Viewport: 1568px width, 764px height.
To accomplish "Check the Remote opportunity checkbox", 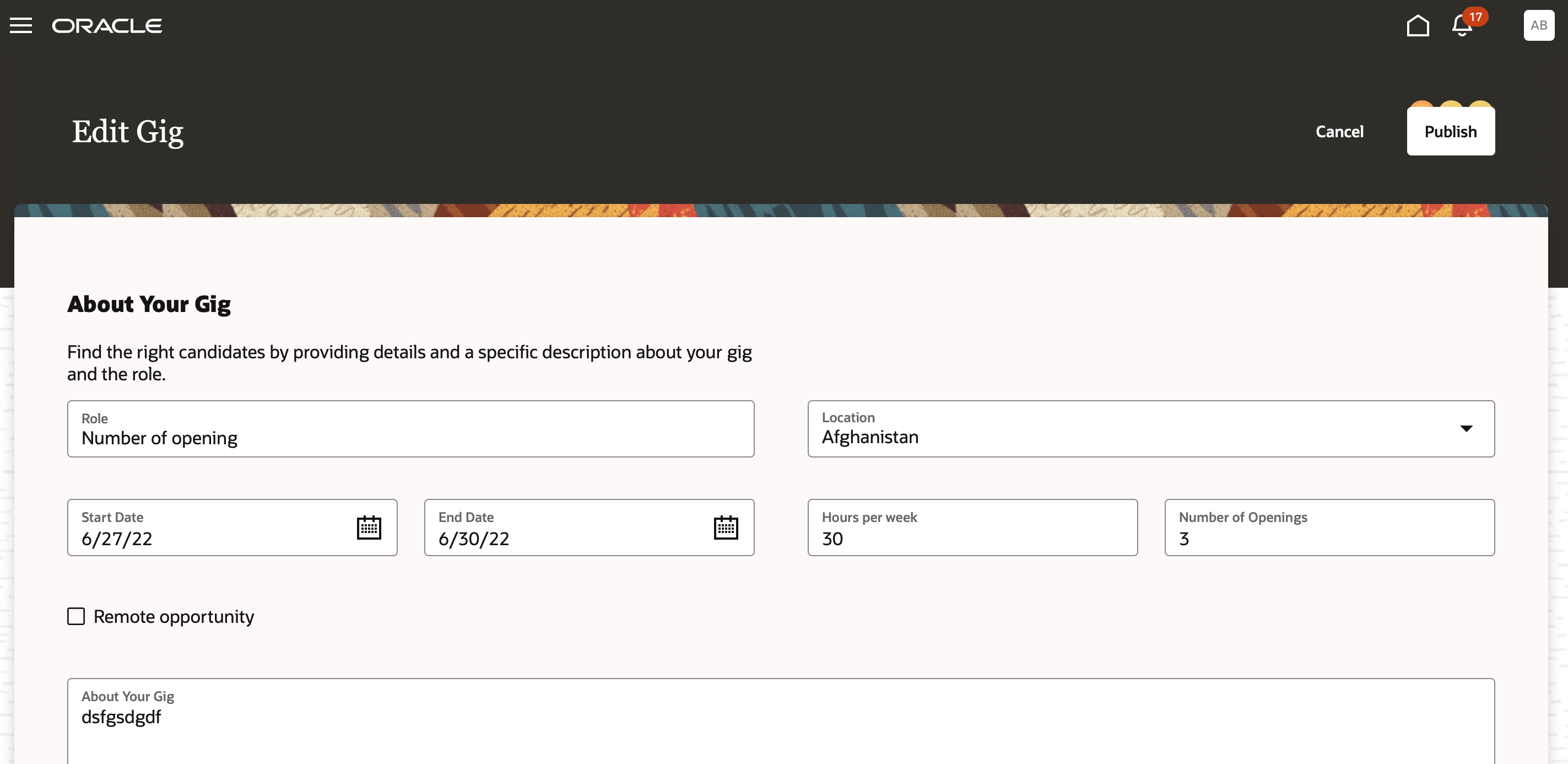I will (x=76, y=616).
